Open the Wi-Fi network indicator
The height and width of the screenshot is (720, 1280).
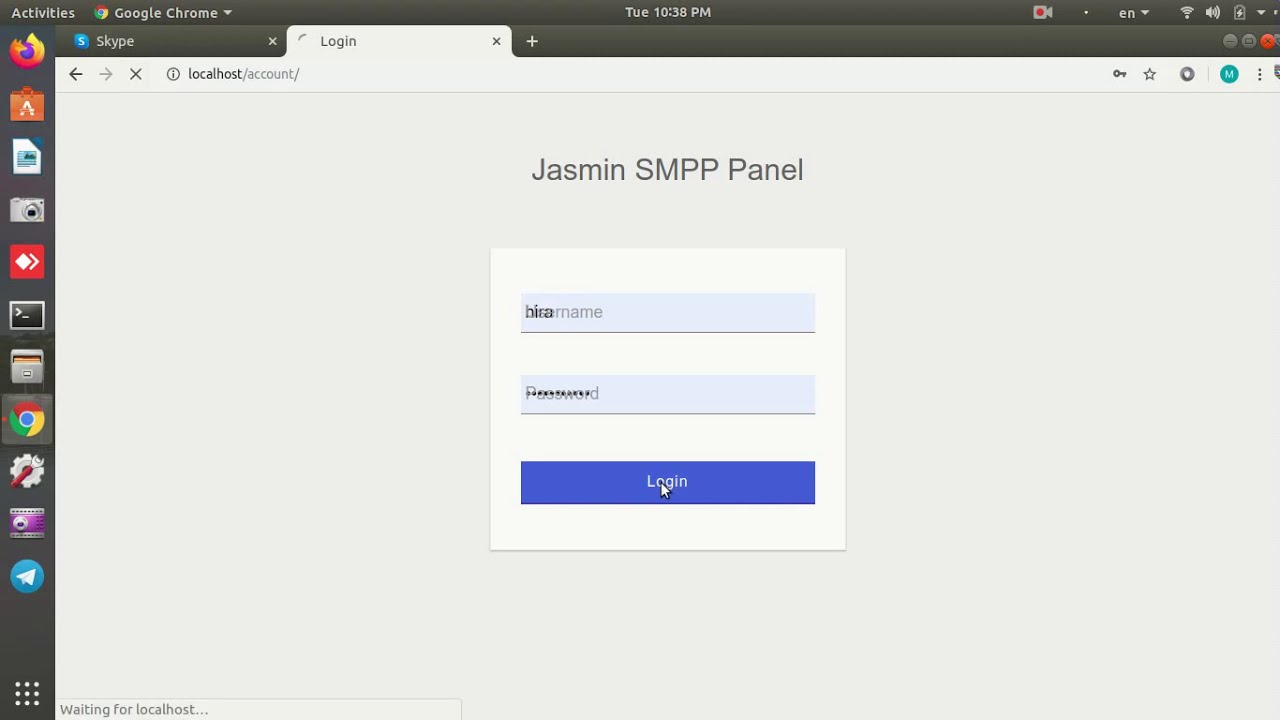[x=1187, y=12]
